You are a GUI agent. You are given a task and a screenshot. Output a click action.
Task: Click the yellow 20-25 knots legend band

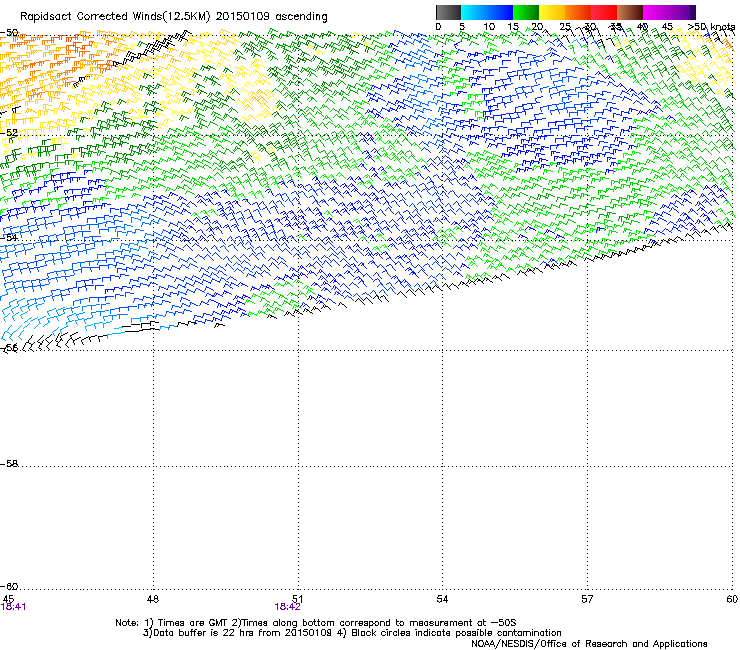point(552,12)
